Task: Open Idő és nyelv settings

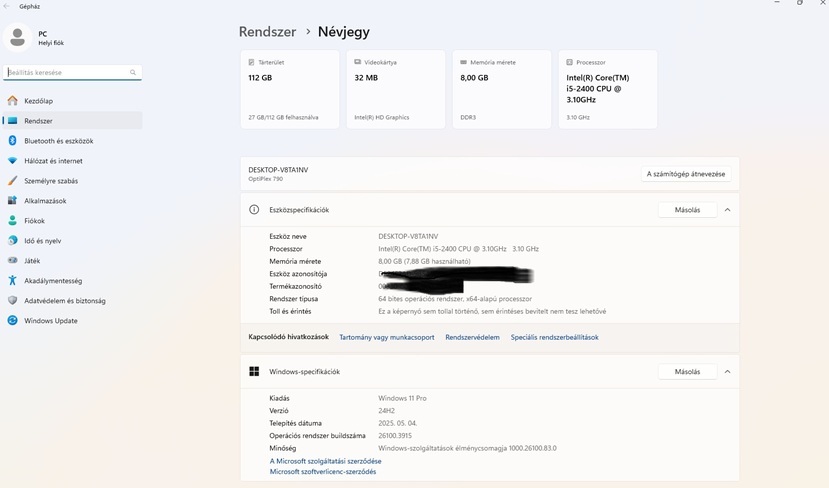Action: [x=72, y=241]
